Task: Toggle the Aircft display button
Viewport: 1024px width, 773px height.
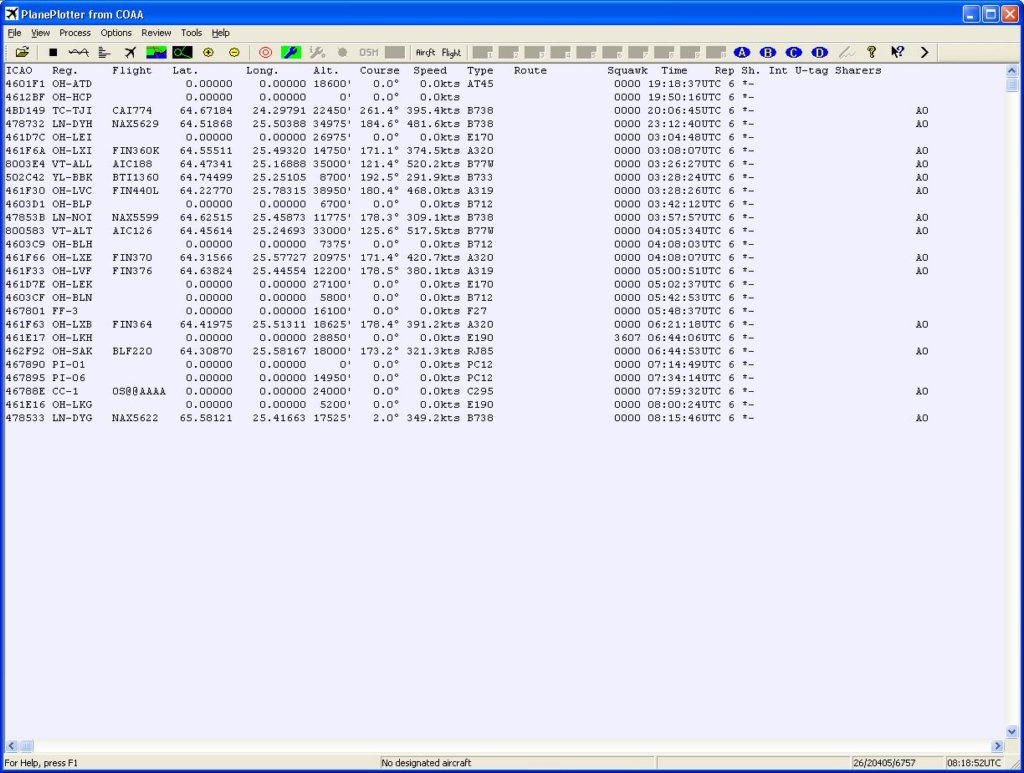Action: click(426, 52)
